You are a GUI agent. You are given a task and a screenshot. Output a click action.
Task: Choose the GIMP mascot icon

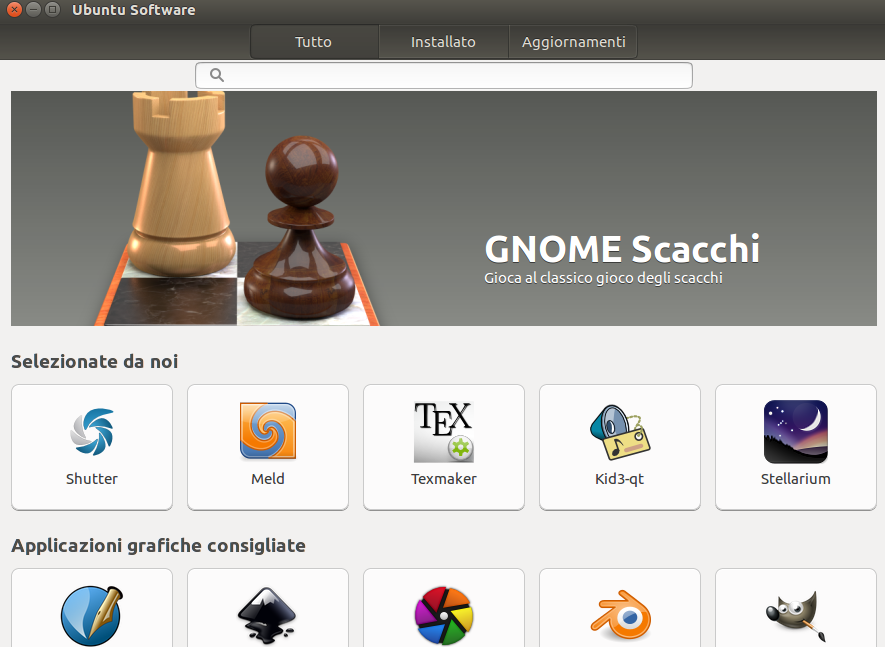click(795, 615)
